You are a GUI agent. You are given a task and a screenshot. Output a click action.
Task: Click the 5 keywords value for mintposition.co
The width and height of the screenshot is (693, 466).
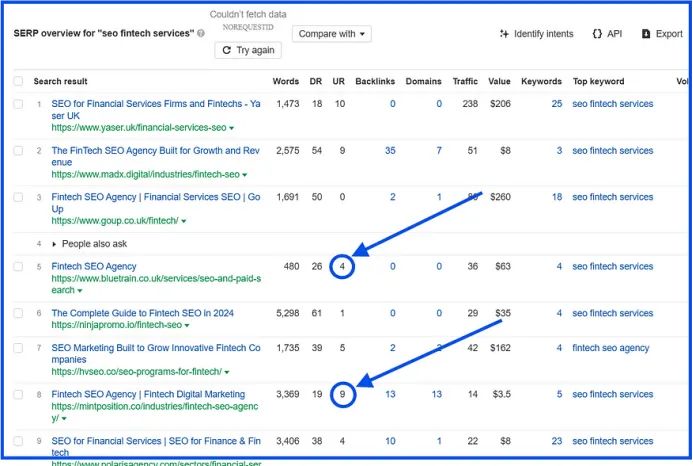pyautogui.click(x=559, y=394)
